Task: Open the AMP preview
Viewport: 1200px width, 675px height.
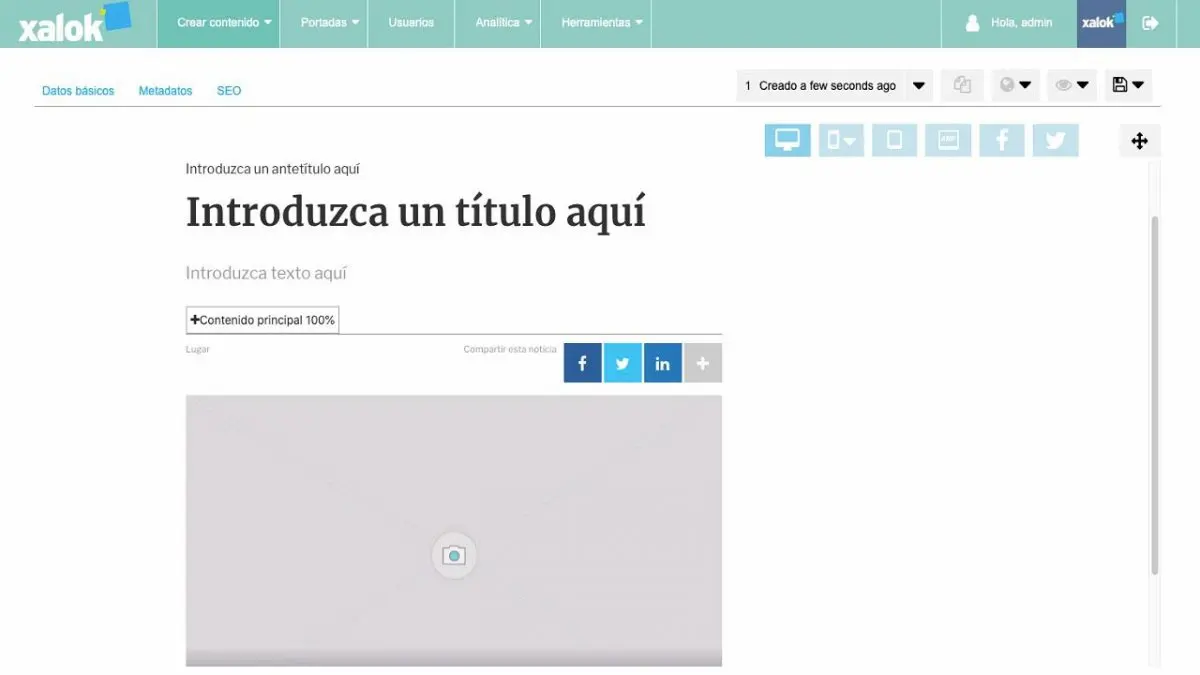Action: [948, 140]
